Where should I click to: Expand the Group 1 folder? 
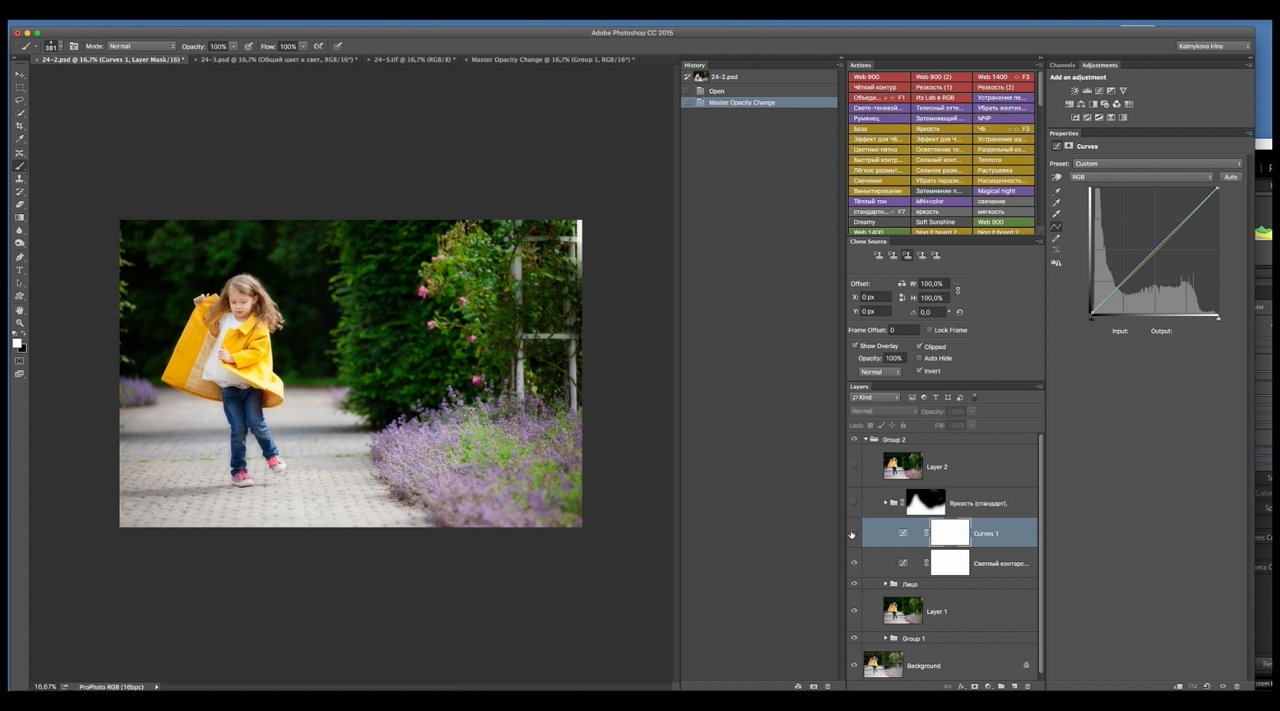coord(885,638)
